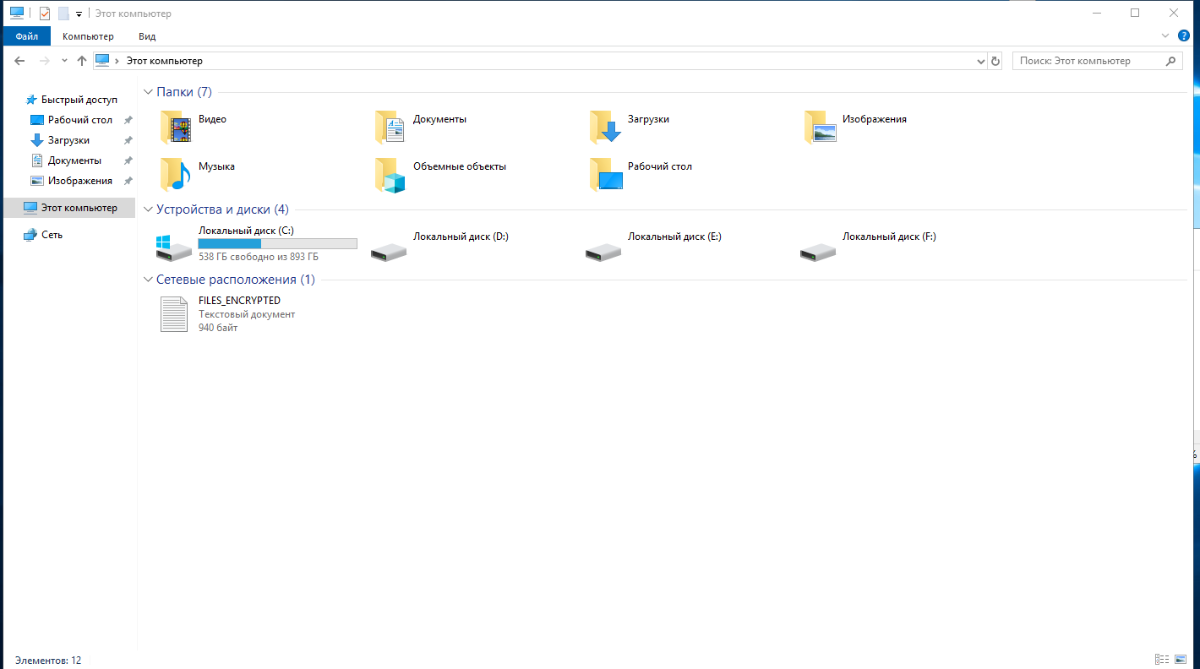
Task: Unpin Рабочий стол using its pin icon
Action: 127,120
